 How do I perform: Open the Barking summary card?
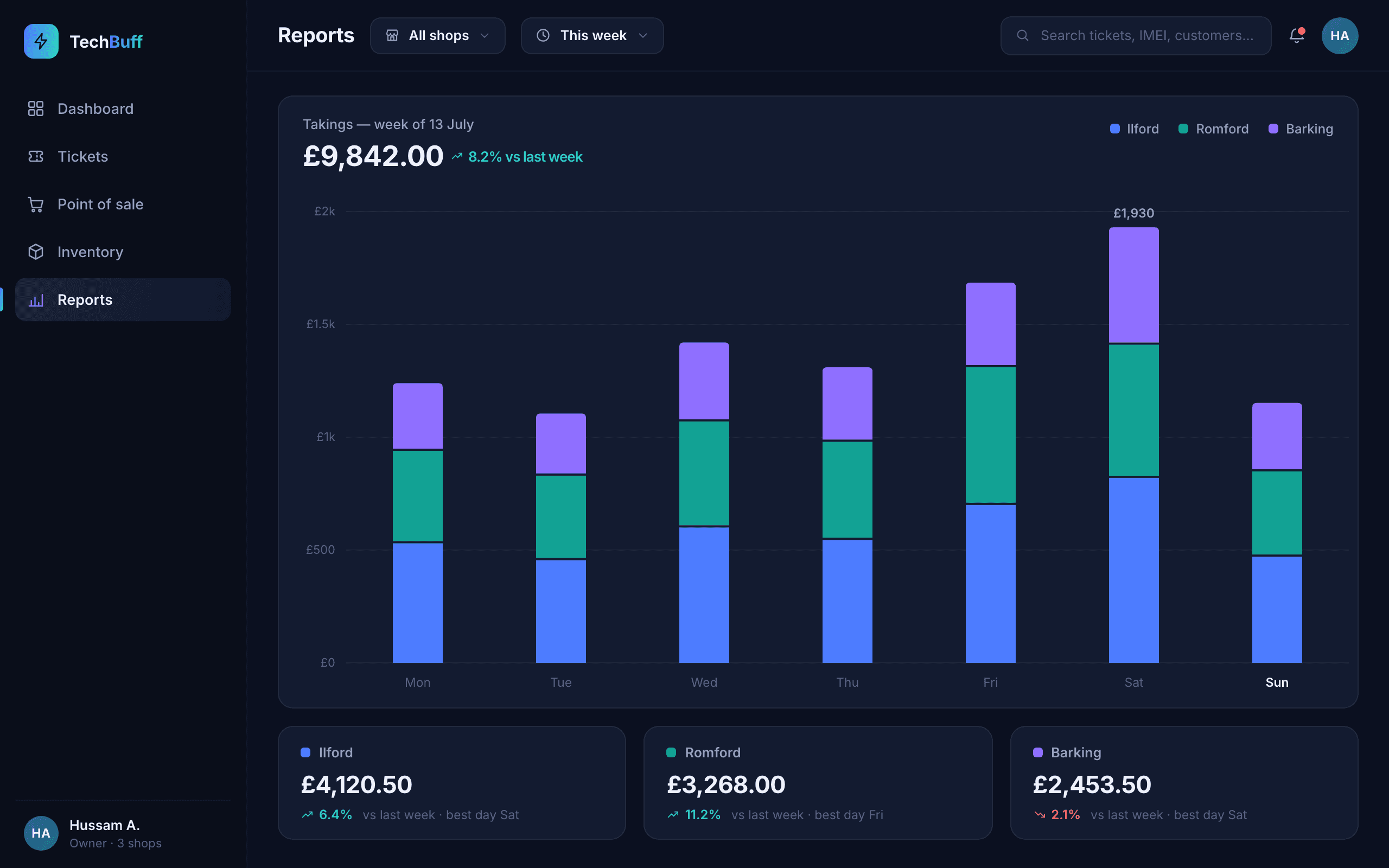click(x=1184, y=782)
